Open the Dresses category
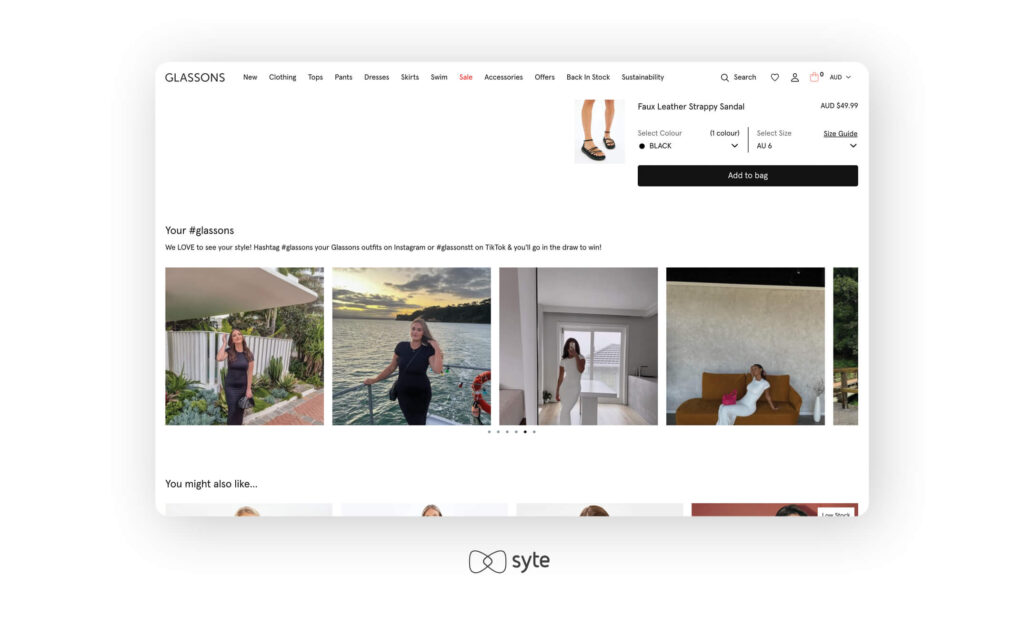The image size is (1024, 625). point(376,77)
